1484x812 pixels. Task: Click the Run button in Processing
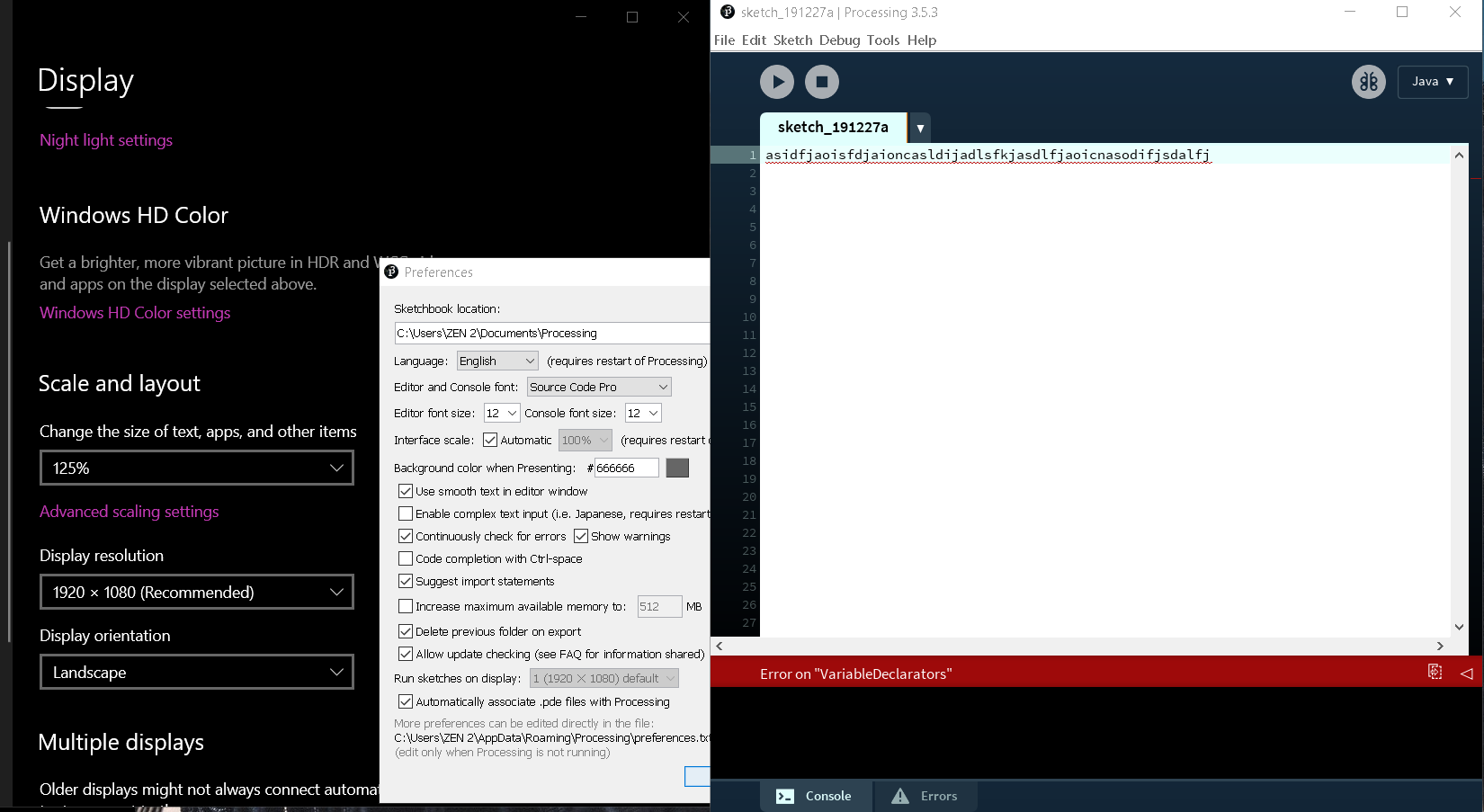[x=776, y=81]
